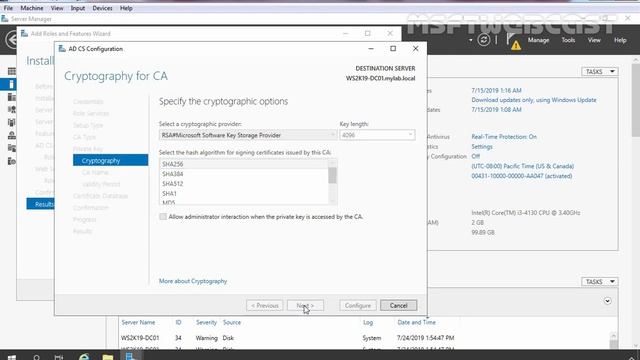Select Local Server icon in sidebar
Image resolution: width=640 pixels, height=360 pixels.
[11, 84]
